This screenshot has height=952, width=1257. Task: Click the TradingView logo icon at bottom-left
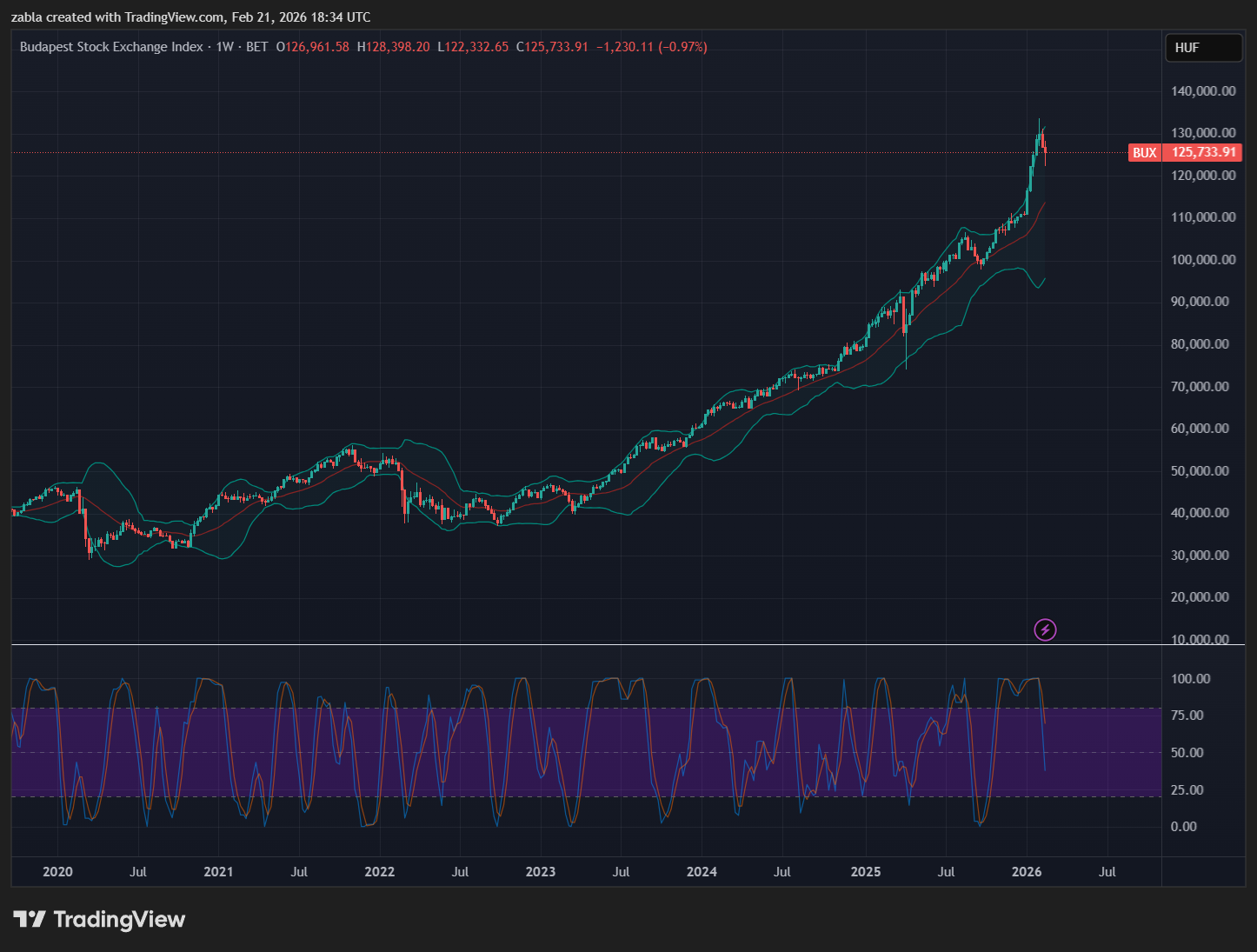(30, 919)
